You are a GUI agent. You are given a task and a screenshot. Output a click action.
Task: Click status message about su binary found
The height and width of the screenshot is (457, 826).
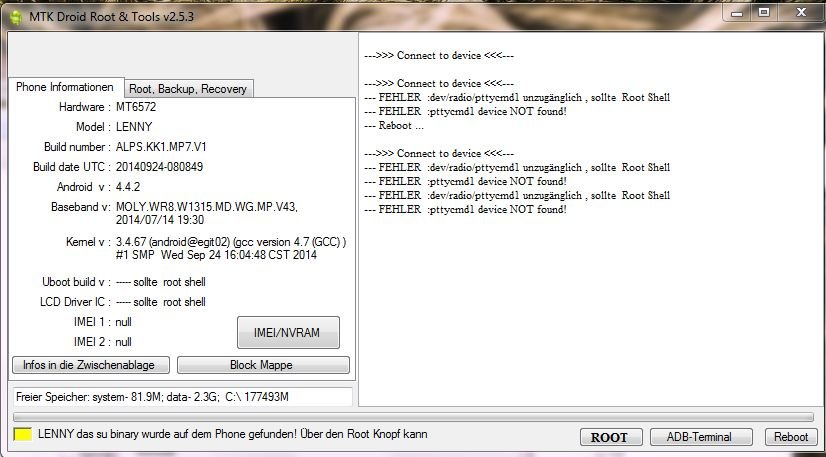pyautogui.click(x=233, y=434)
